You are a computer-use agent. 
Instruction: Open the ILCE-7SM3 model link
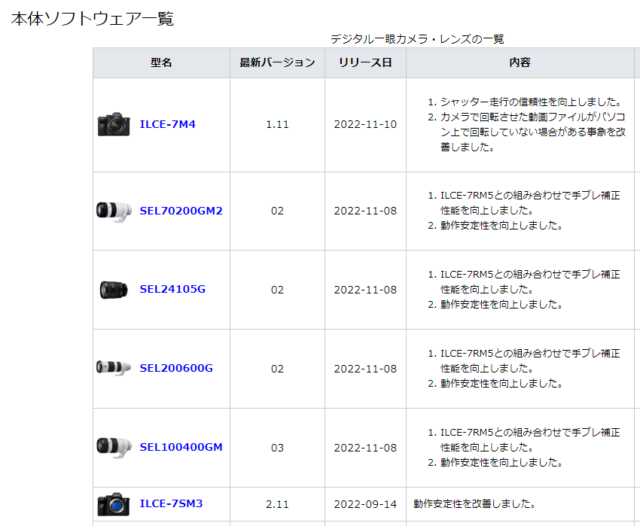(171, 503)
